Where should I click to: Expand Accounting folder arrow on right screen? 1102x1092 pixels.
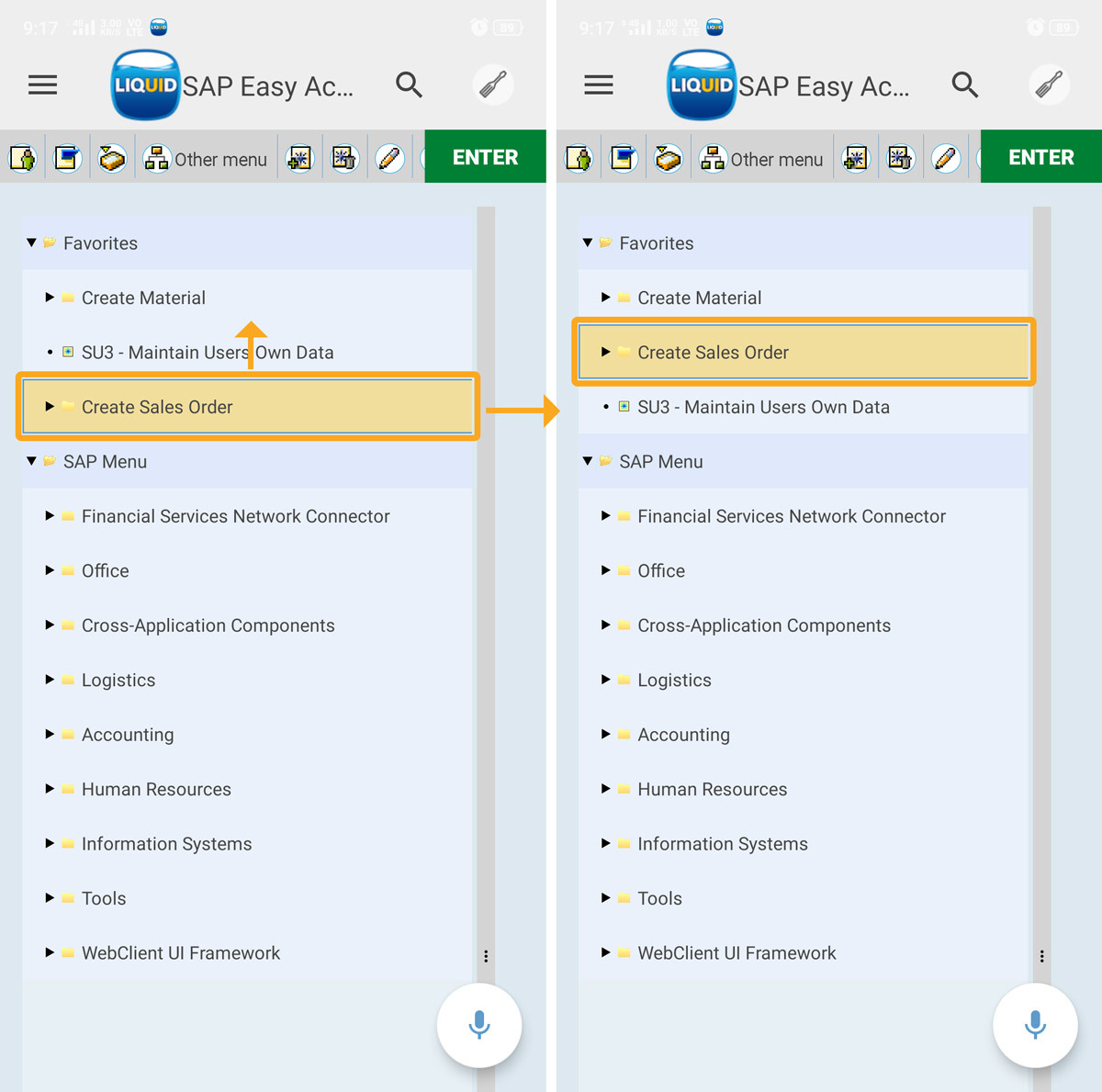coord(606,735)
